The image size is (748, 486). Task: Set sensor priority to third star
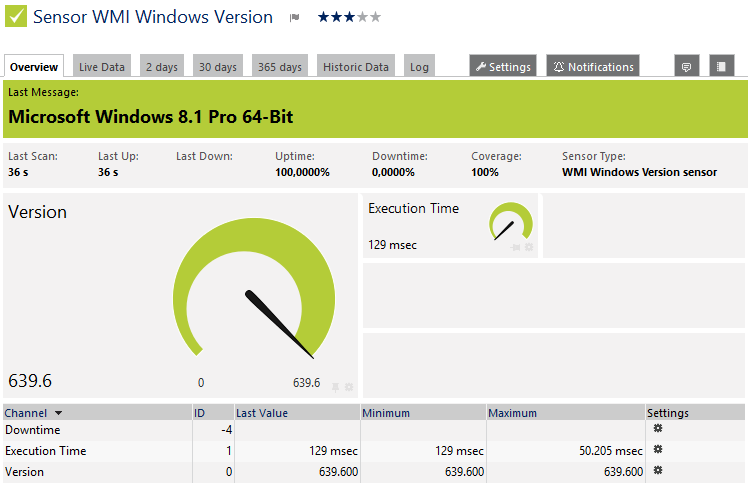pos(349,17)
